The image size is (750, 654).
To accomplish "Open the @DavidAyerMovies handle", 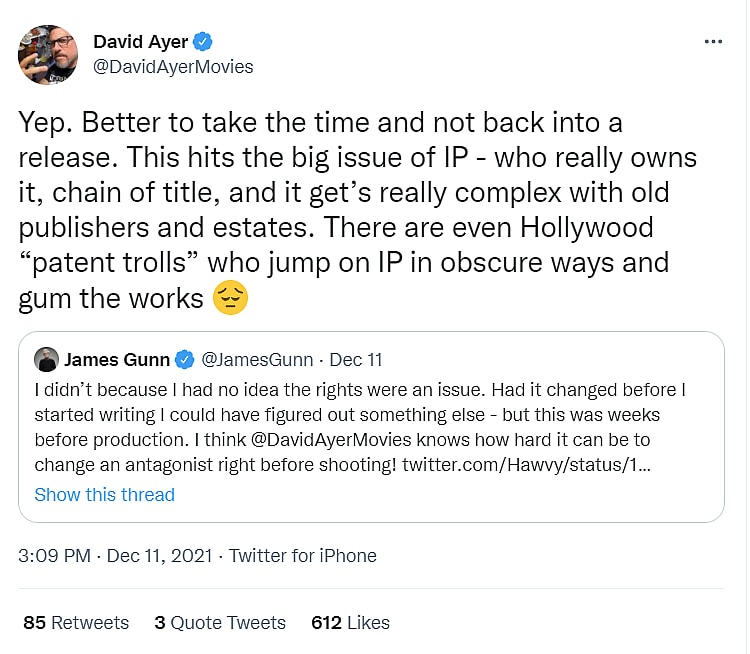I will pos(173,67).
